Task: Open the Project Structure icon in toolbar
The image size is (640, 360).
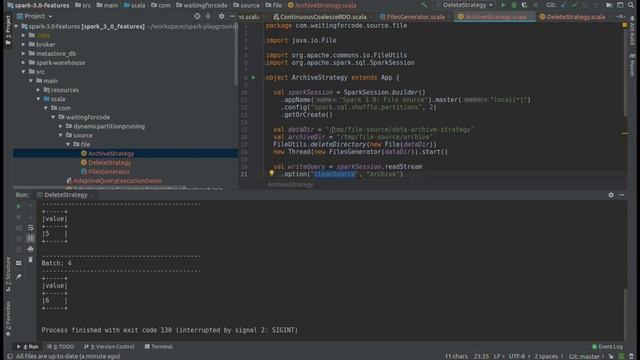Action: (609, 5)
